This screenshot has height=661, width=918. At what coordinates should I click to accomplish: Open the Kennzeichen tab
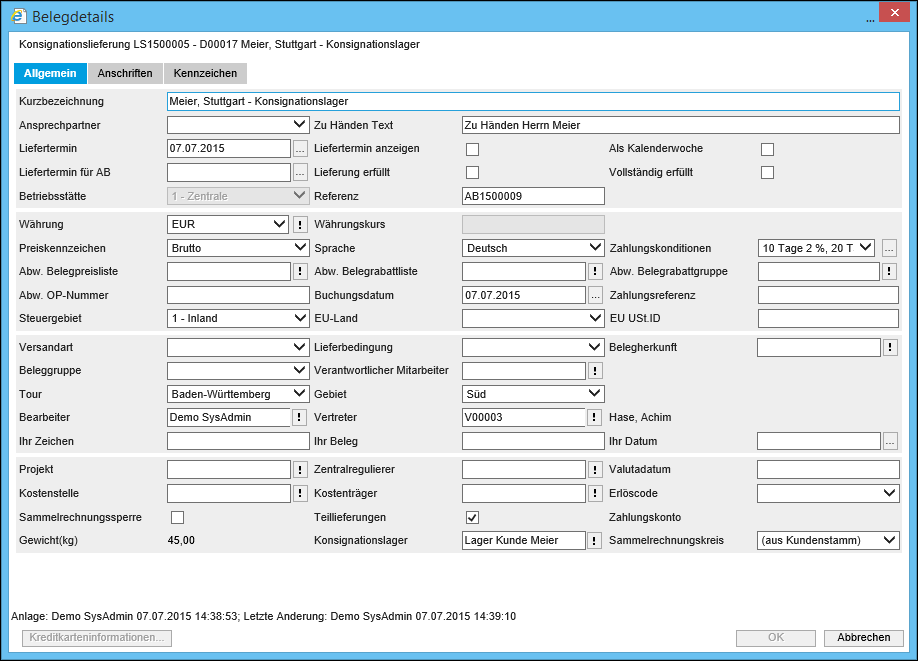pyautogui.click(x=205, y=74)
